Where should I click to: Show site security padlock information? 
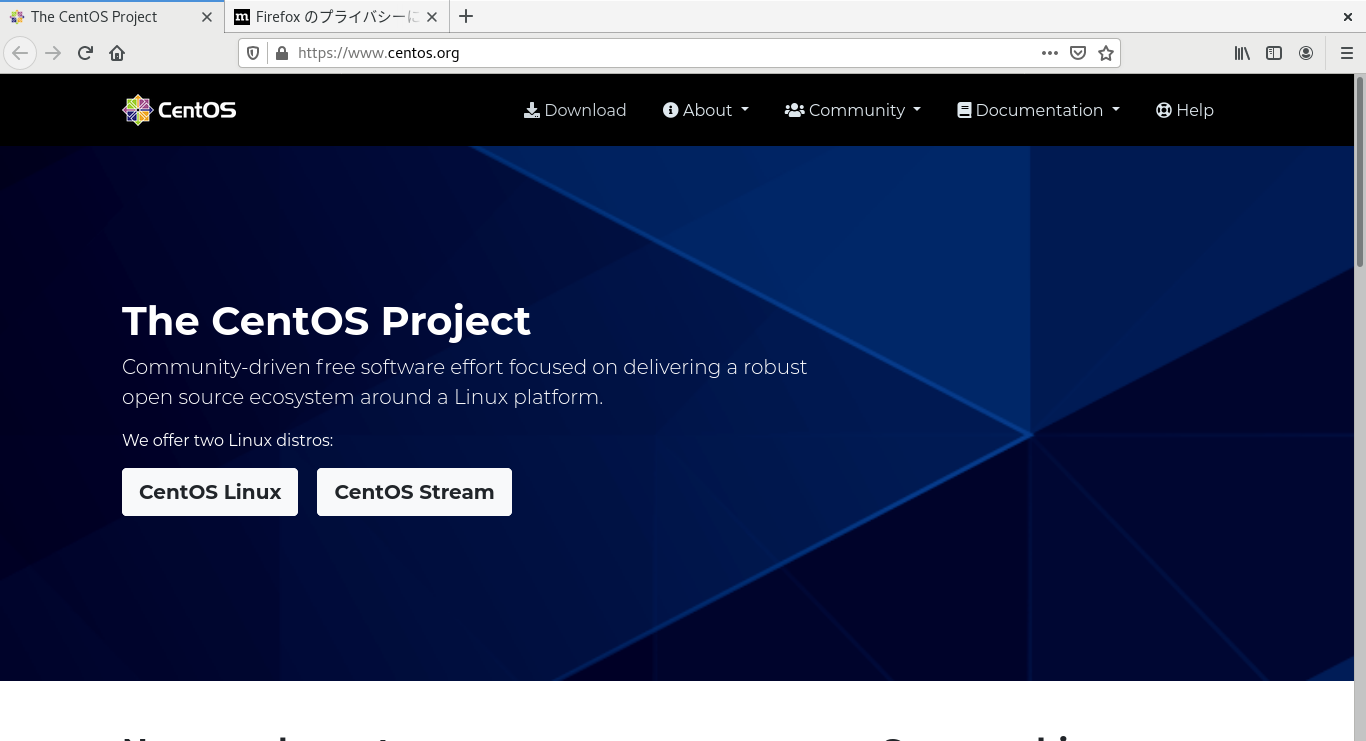pyautogui.click(x=281, y=53)
